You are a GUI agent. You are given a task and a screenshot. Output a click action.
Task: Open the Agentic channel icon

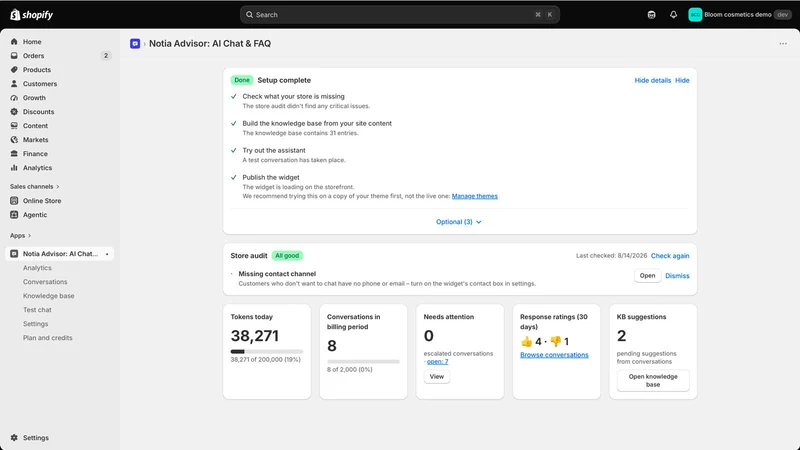pos(14,215)
